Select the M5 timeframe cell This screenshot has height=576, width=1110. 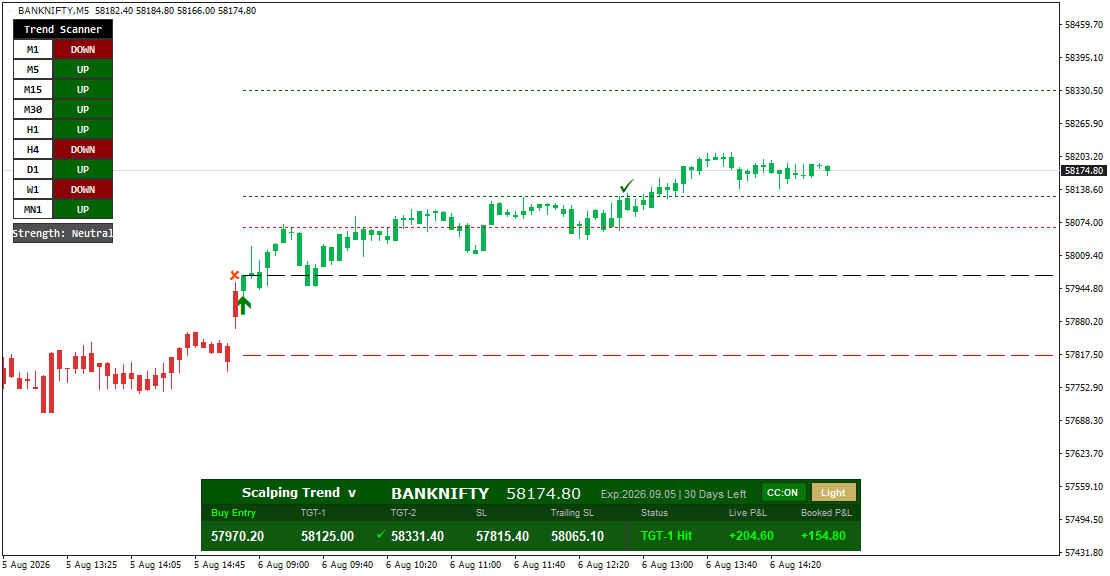(x=33, y=69)
